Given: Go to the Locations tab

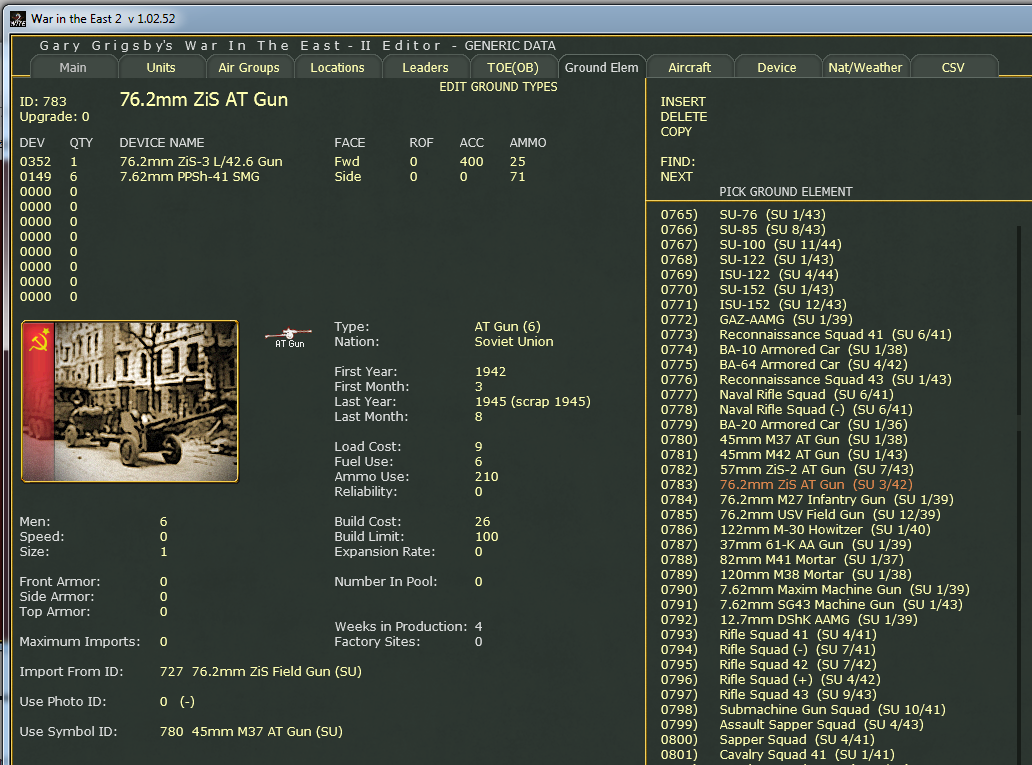Looking at the screenshot, I should point(337,68).
